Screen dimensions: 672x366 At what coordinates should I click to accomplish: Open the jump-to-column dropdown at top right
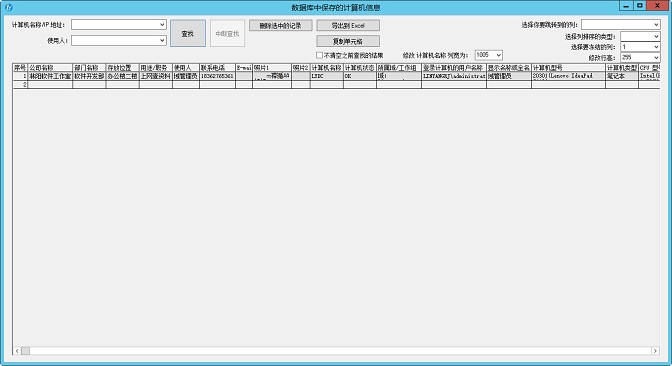point(621,25)
